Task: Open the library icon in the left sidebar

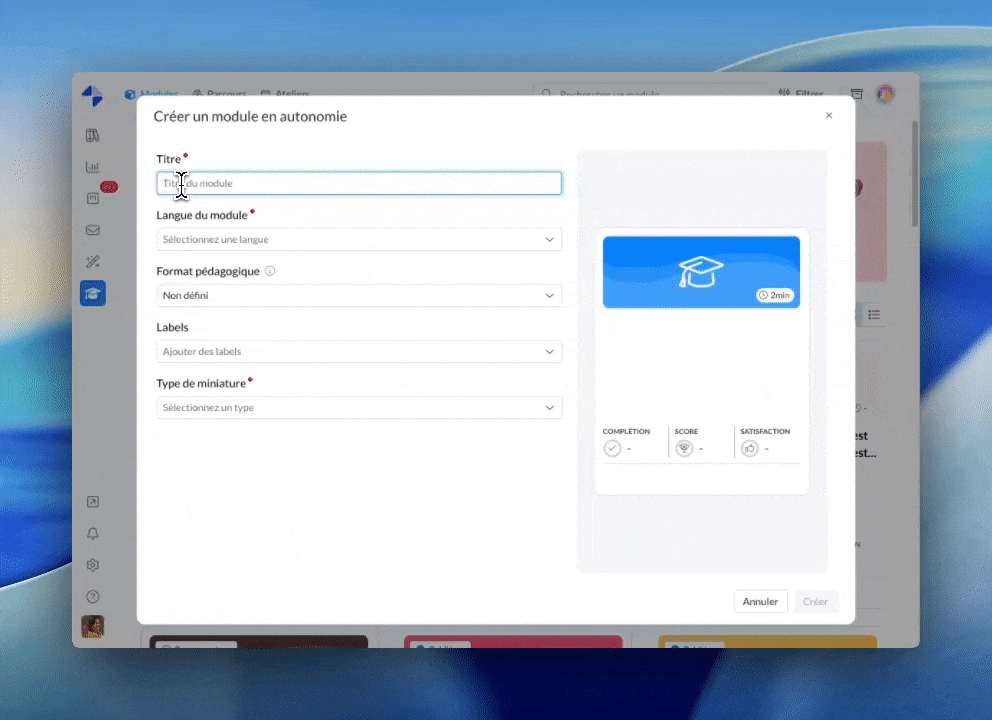Action: point(92,134)
